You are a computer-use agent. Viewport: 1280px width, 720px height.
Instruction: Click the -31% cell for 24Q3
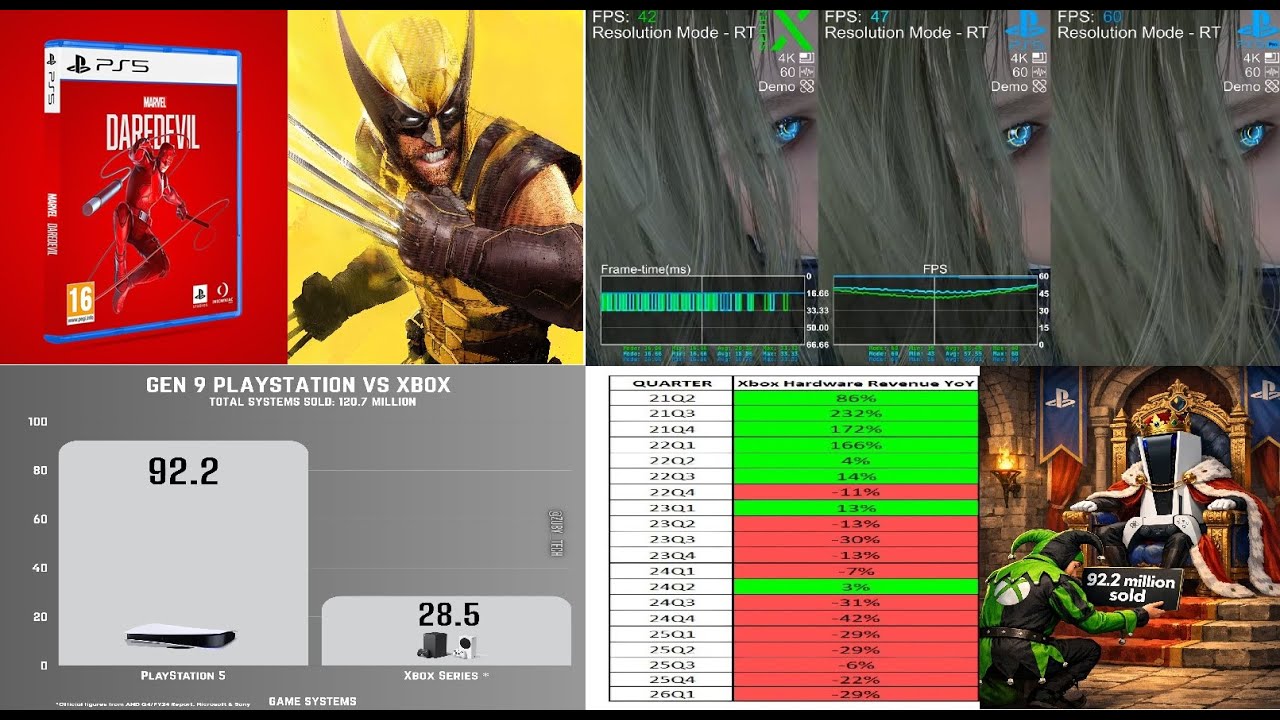[856, 603]
